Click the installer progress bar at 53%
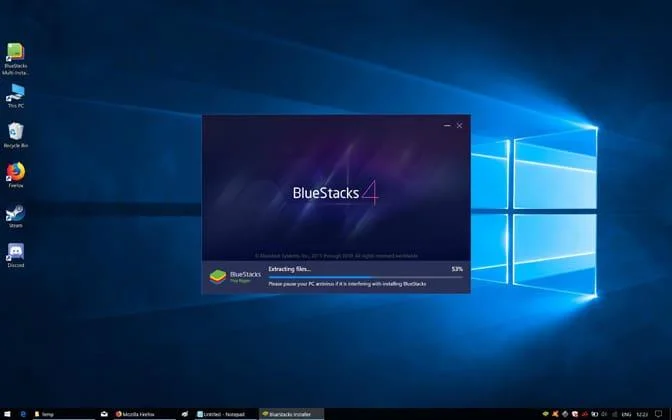 click(x=366, y=277)
